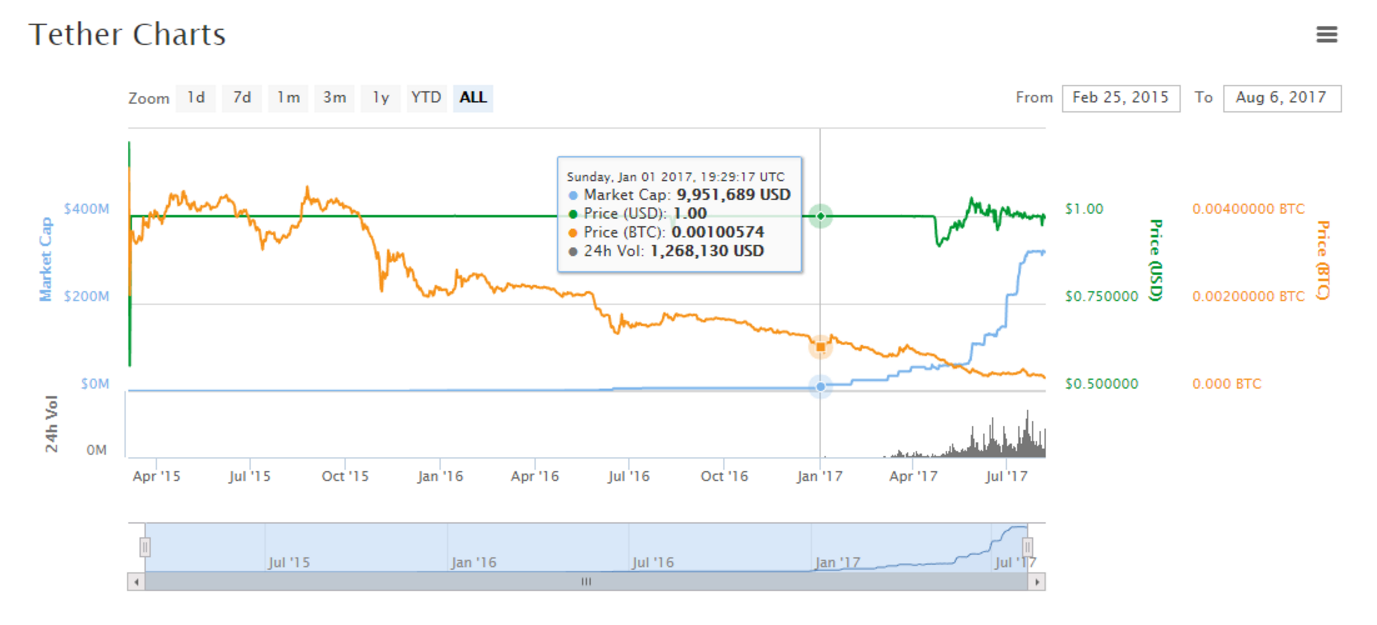Click the Tether Charts heading

pyautogui.click(x=127, y=35)
